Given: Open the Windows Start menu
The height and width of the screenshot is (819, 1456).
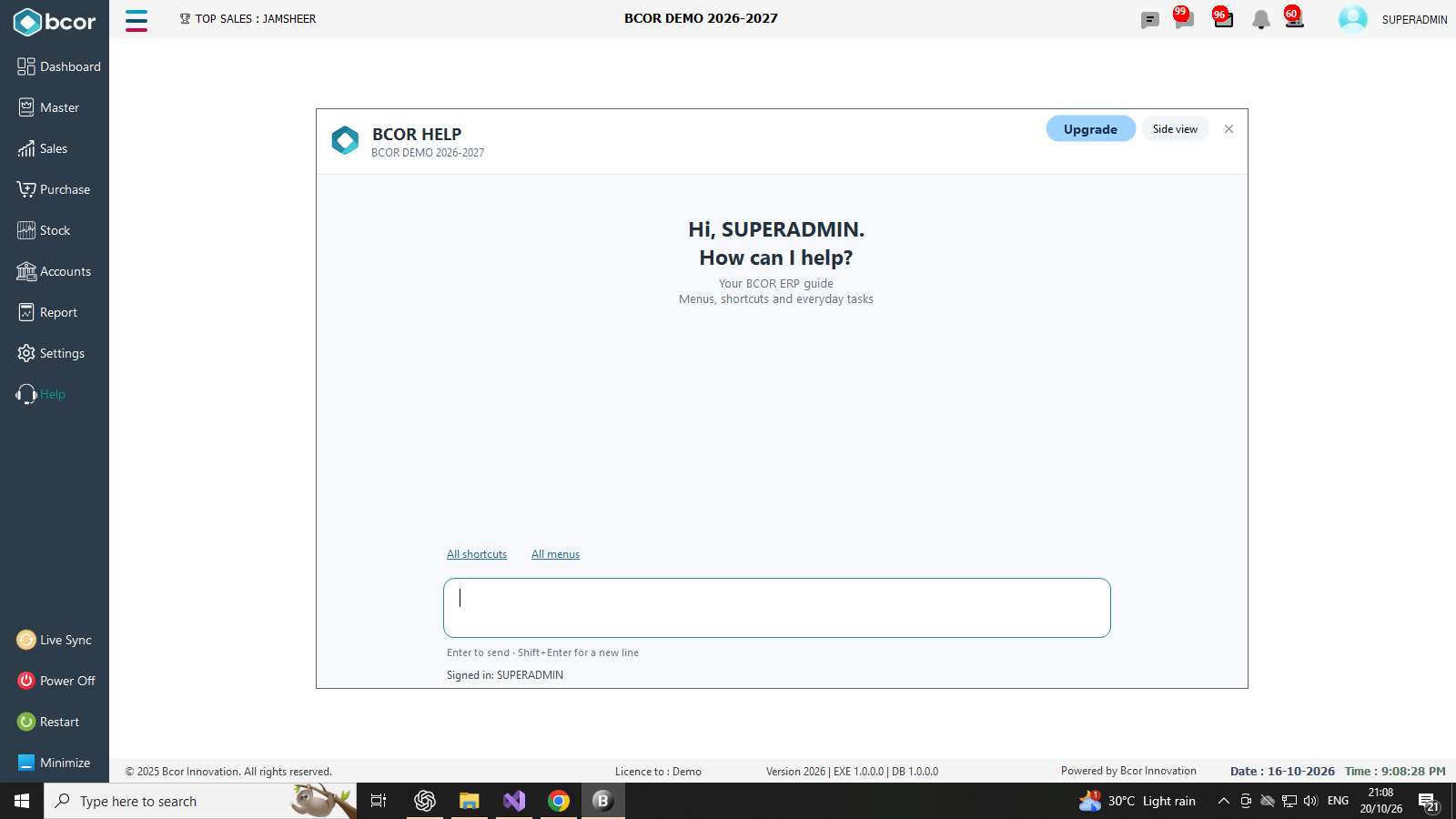Looking at the screenshot, I should tap(22, 801).
